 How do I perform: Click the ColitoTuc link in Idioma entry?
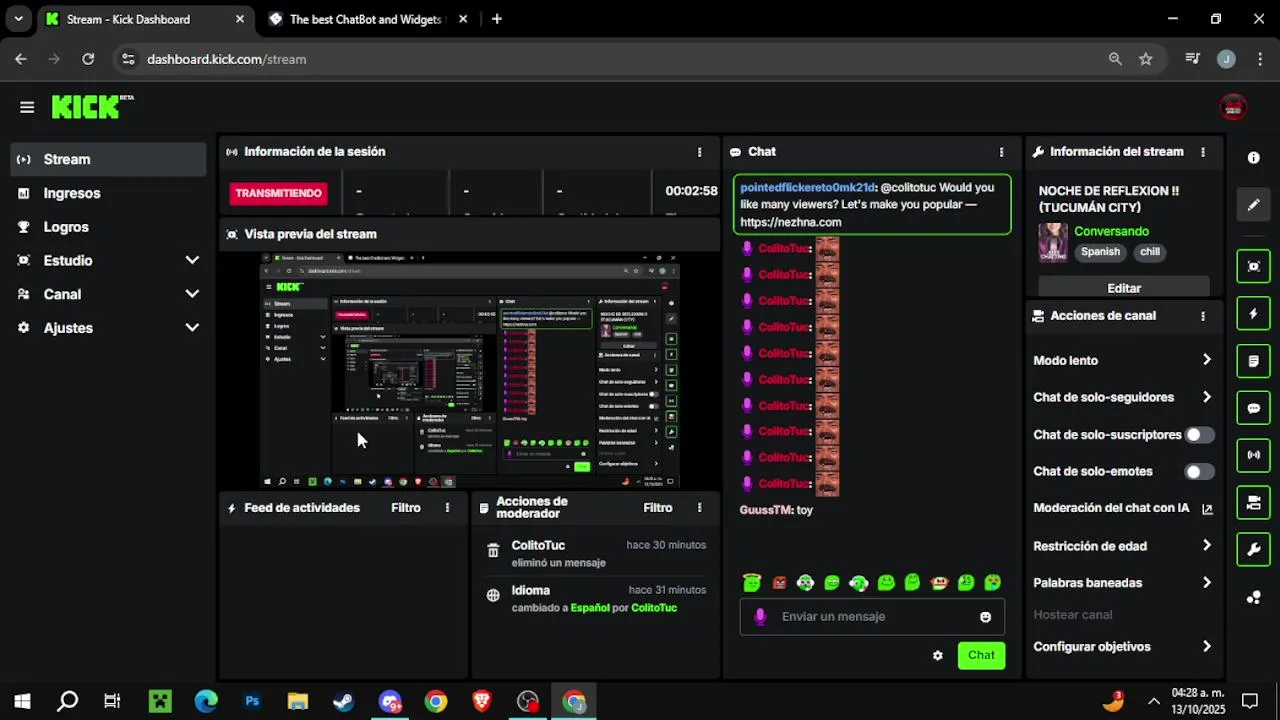click(654, 608)
